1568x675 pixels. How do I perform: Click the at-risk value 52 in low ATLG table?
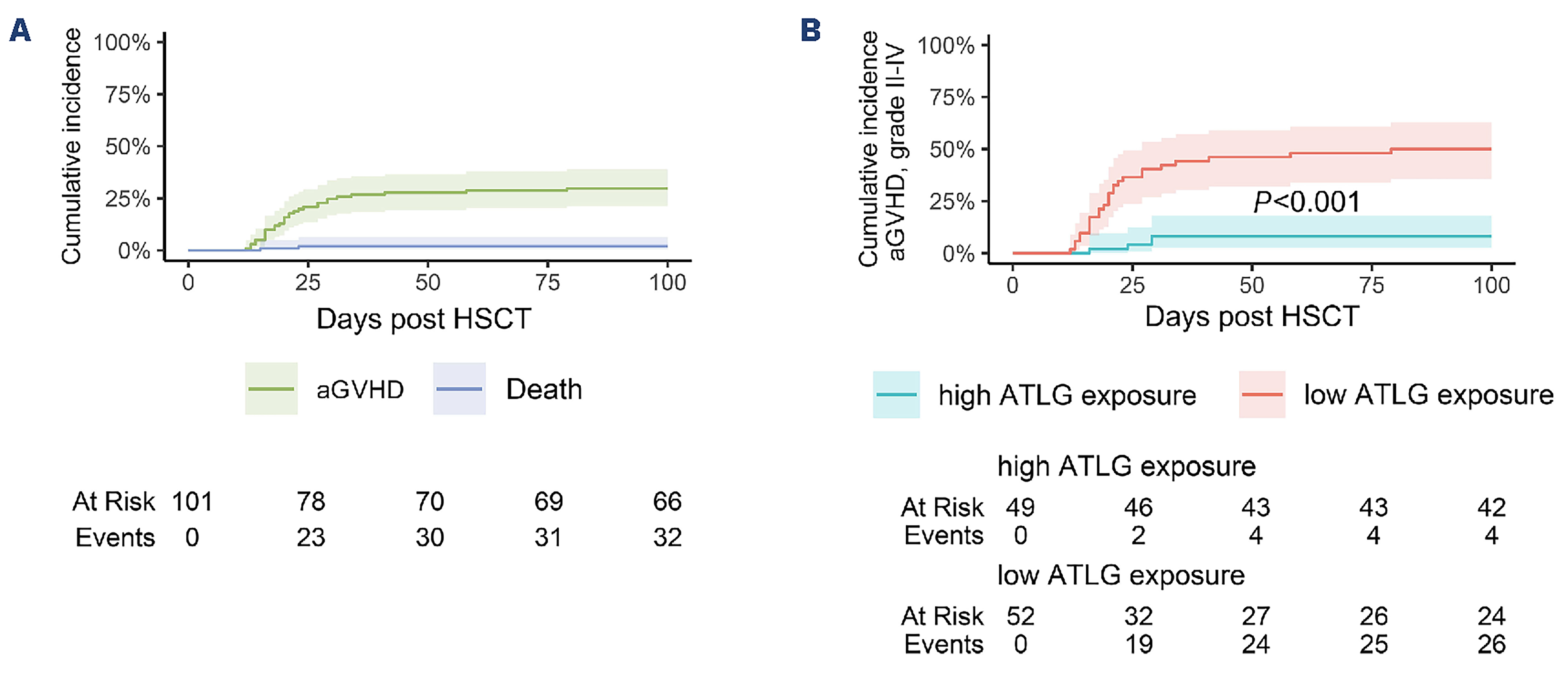[1020, 617]
